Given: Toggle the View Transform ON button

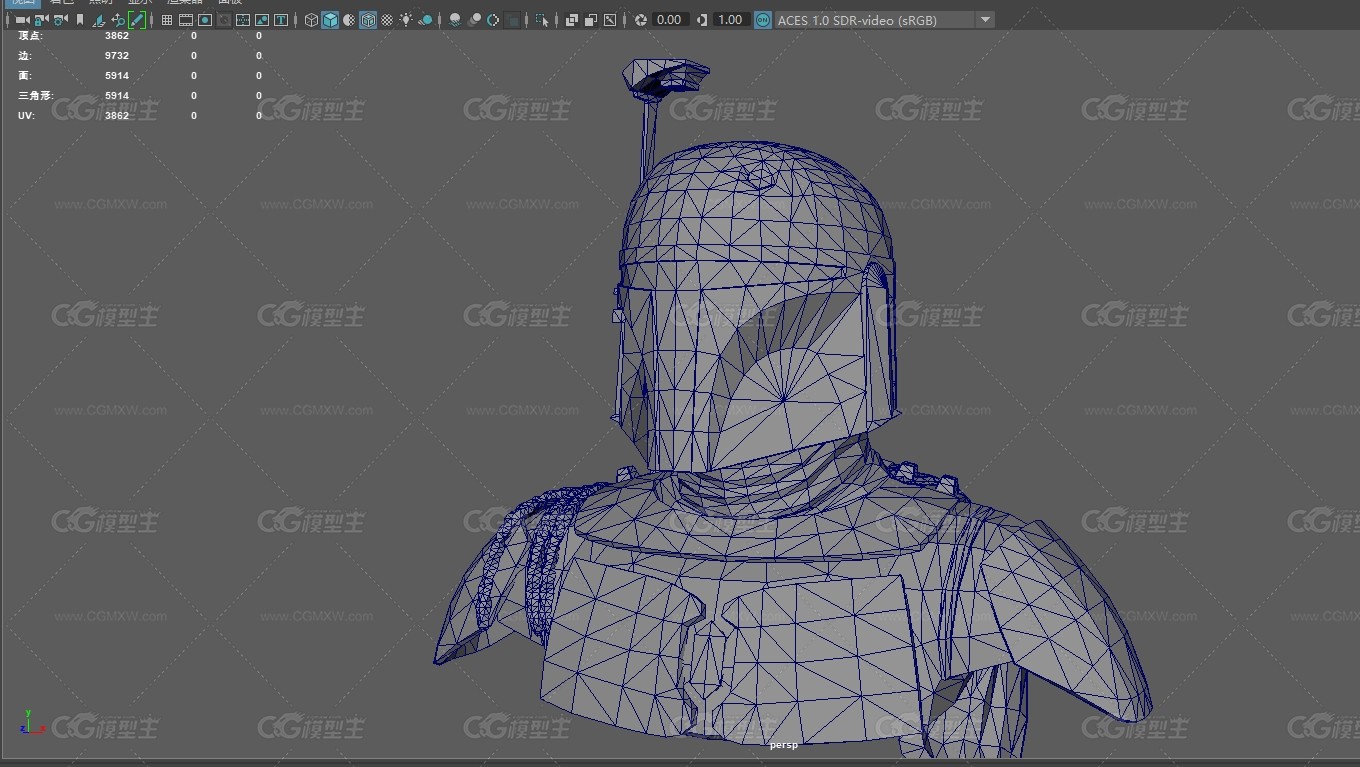Looking at the screenshot, I should click(763, 20).
